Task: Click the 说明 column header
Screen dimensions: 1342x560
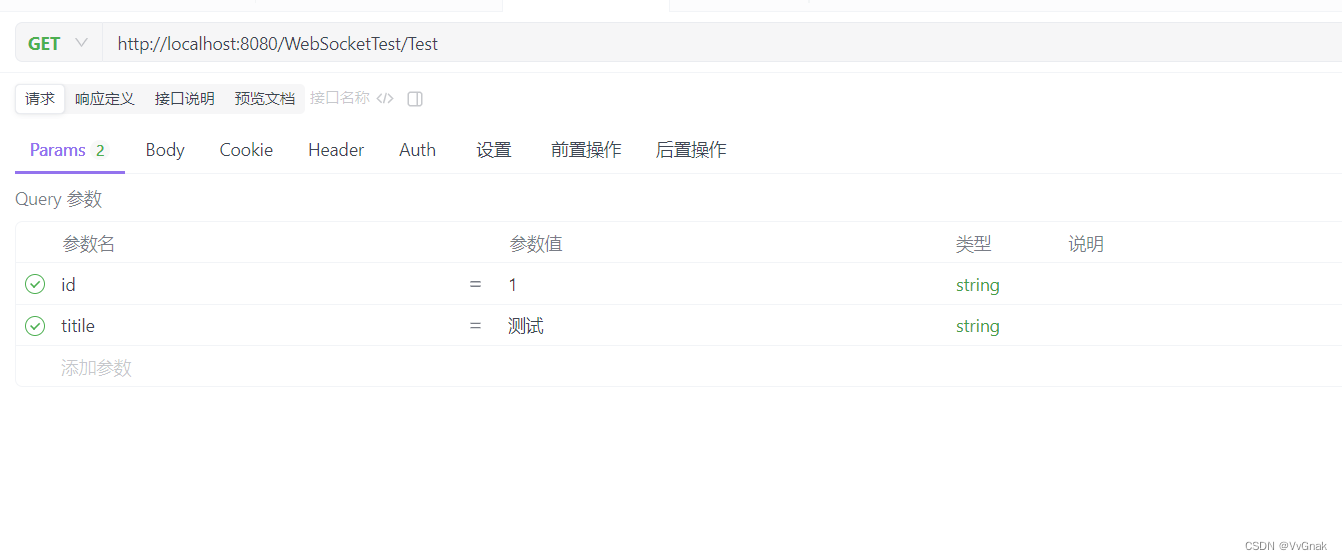Action: click(1086, 244)
